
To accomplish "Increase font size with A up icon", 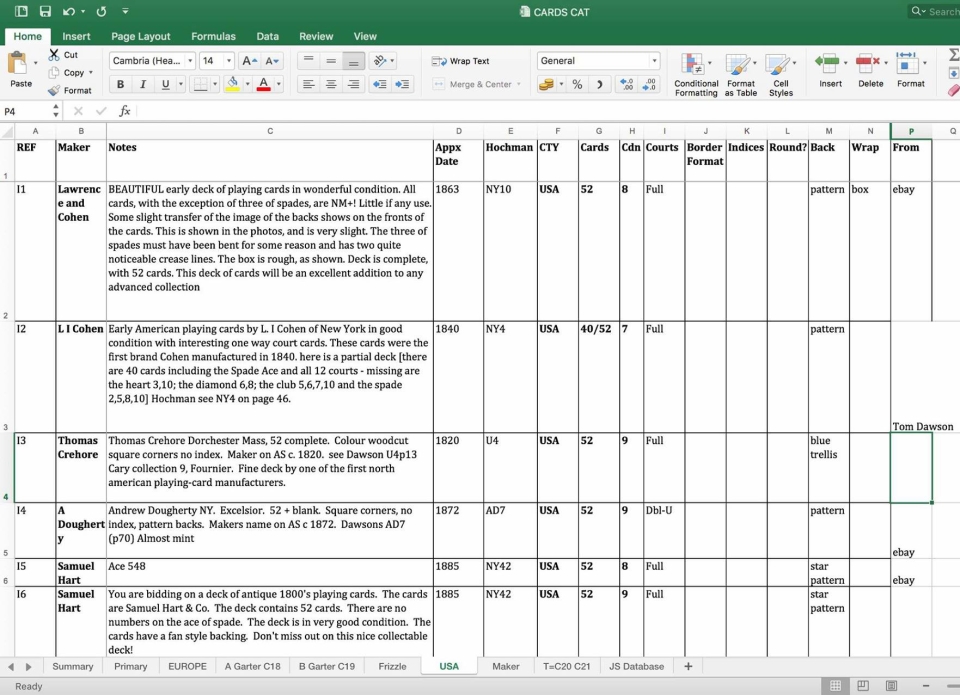I will [249, 61].
